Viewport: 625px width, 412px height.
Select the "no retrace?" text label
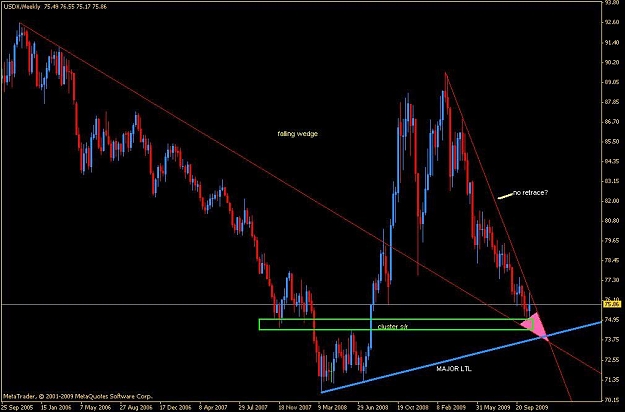(x=531, y=193)
